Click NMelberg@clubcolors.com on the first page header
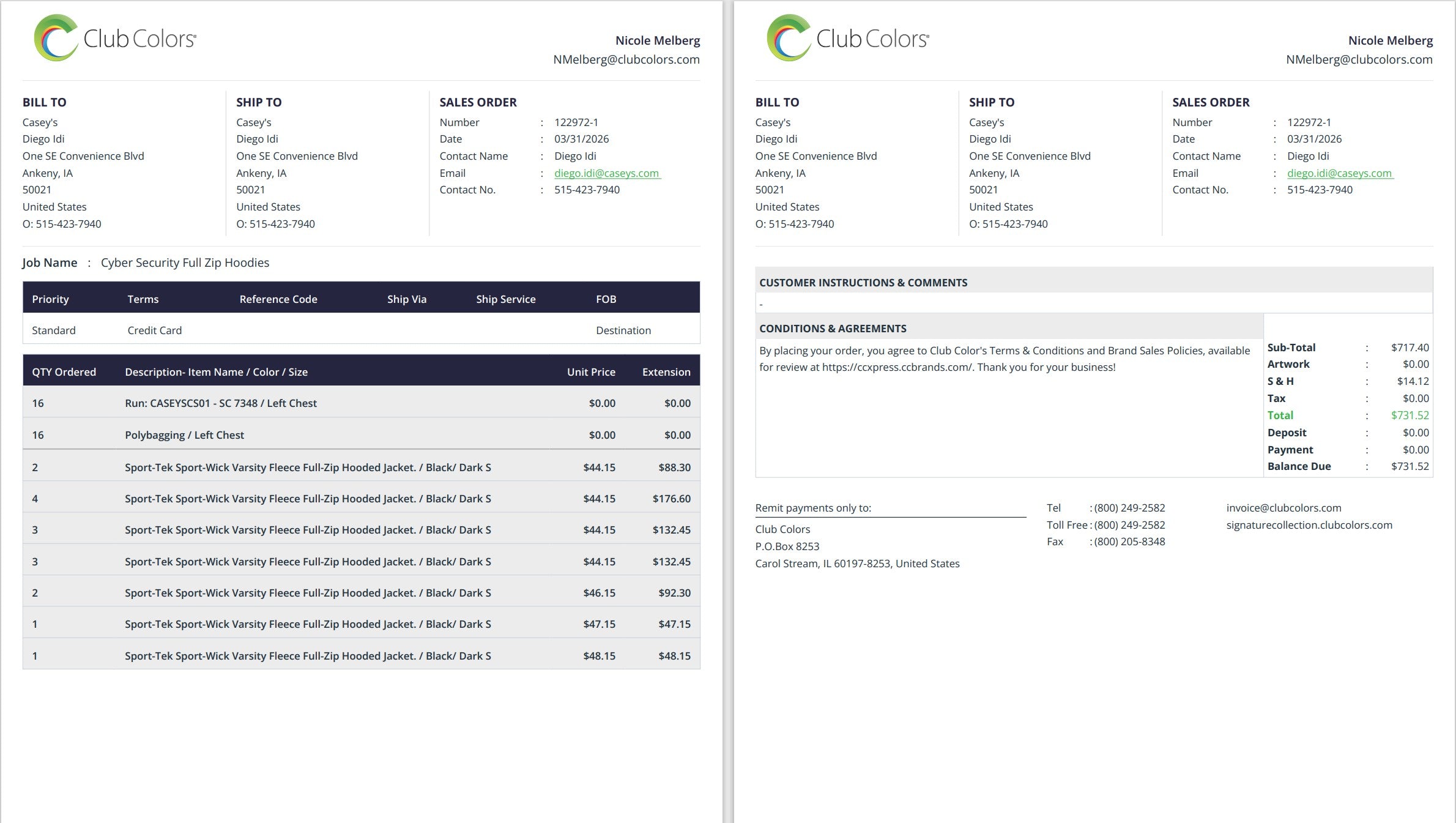 point(626,59)
